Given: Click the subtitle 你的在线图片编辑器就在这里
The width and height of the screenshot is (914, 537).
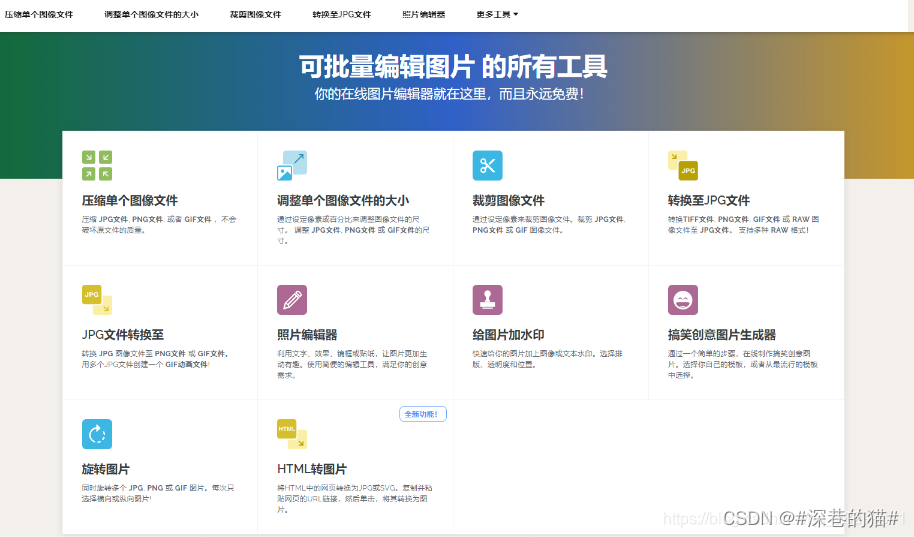Looking at the screenshot, I should point(449,94).
